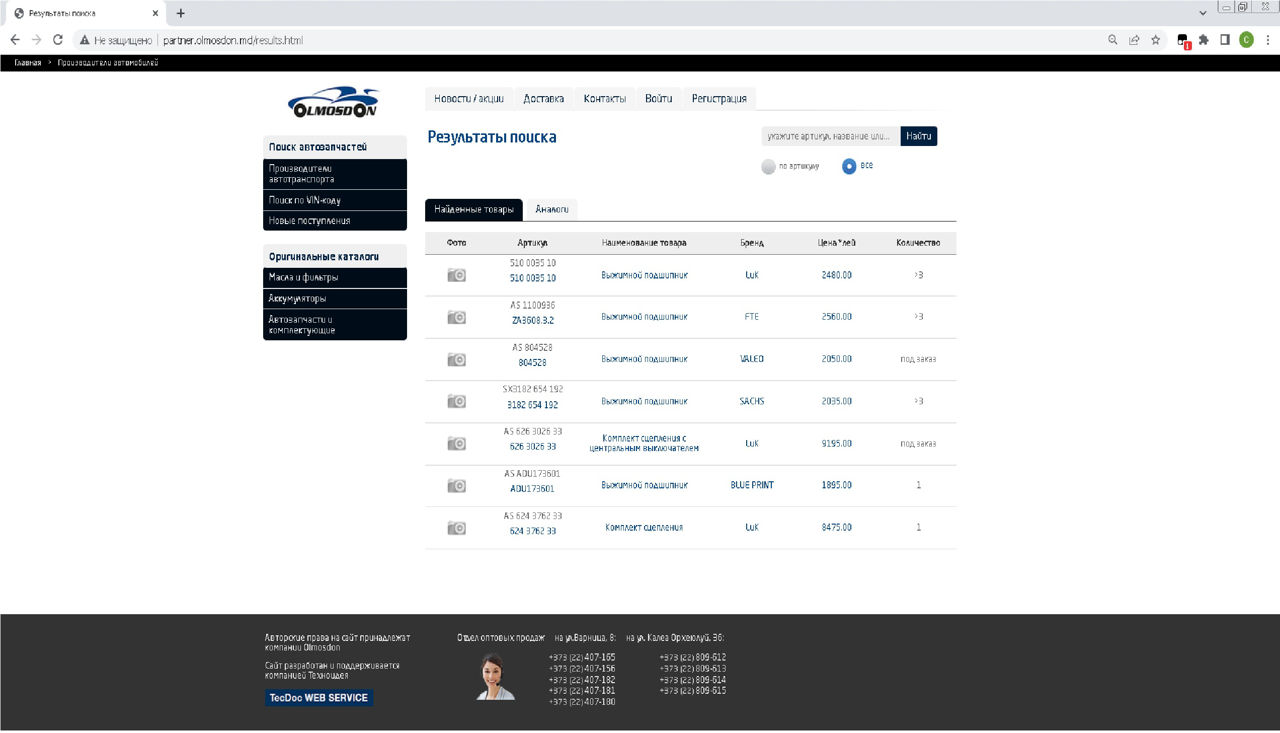1280x733 pixels.
Task: Click the zoom magnifier icon in address bar
Action: [1113, 40]
